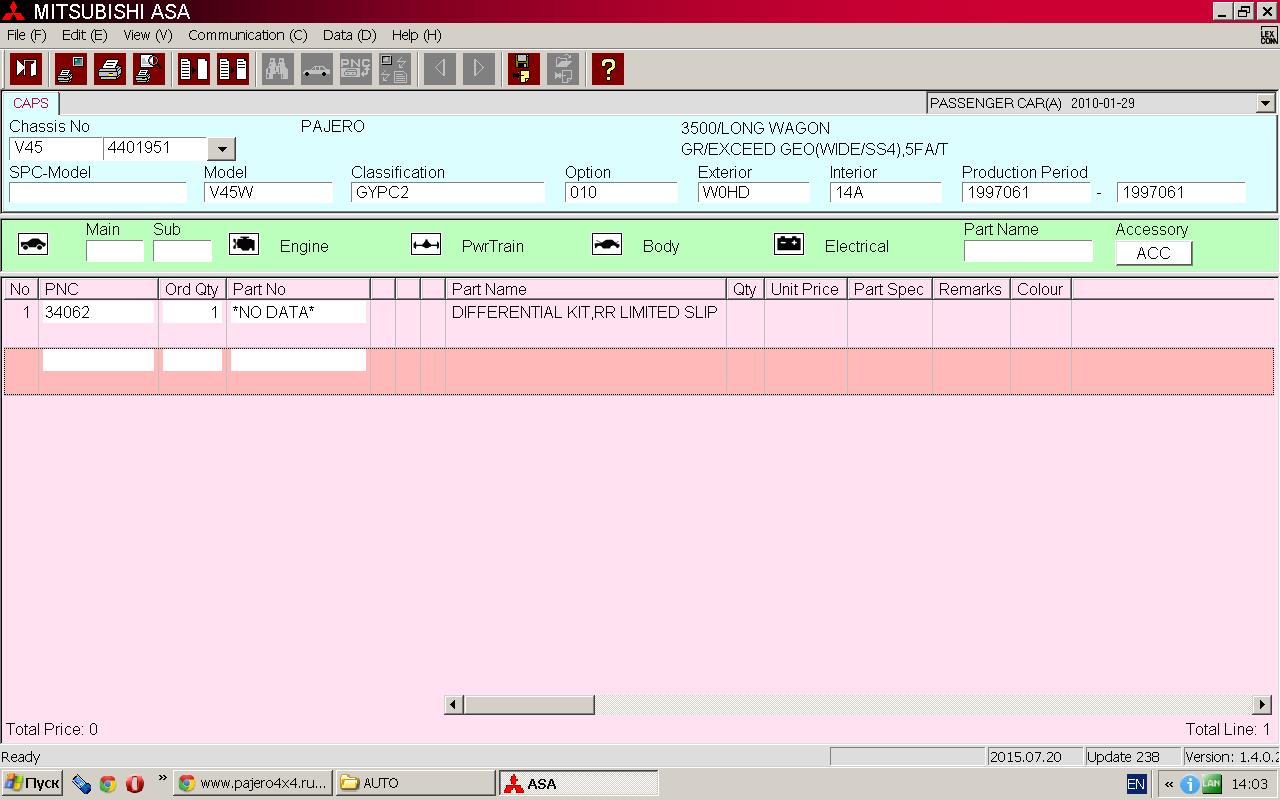Select the Body group icon
1280x800 pixels.
click(x=607, y=245)
